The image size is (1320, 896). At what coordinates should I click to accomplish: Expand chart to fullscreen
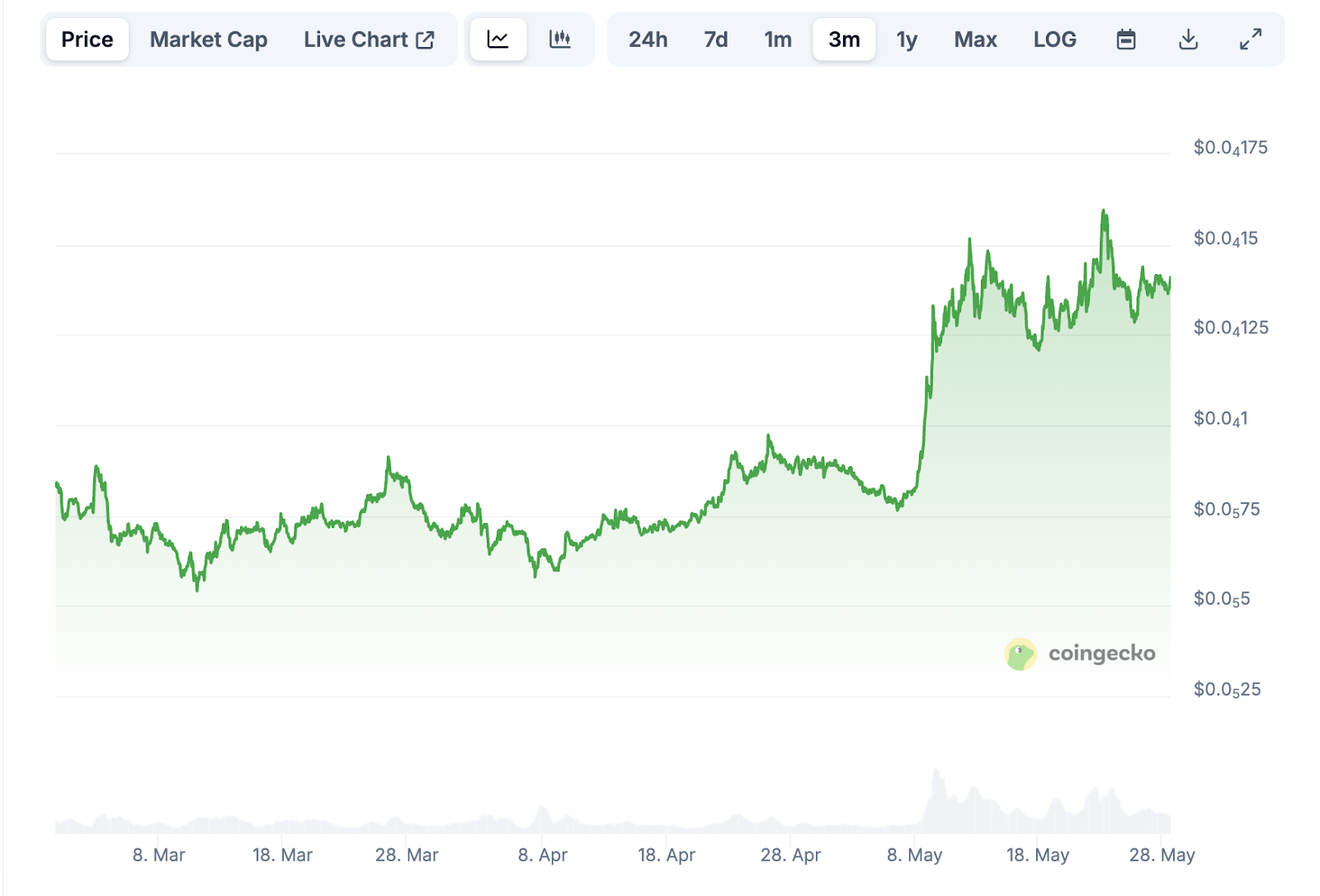pos(1251,40)
